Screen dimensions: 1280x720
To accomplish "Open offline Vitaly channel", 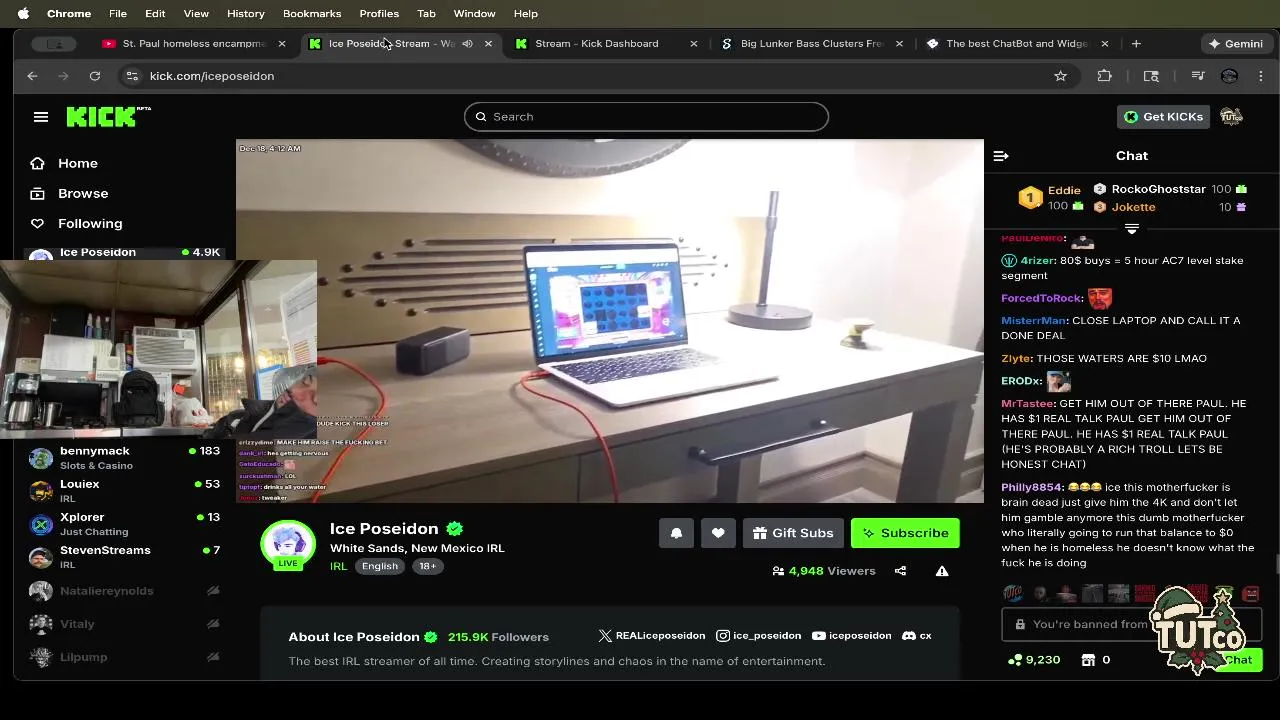I will point(125,624).
